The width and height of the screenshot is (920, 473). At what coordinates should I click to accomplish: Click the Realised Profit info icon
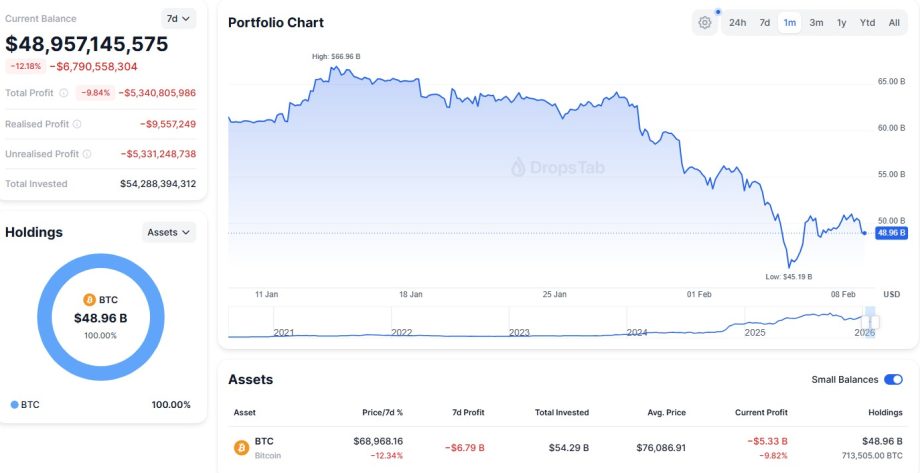77,124
